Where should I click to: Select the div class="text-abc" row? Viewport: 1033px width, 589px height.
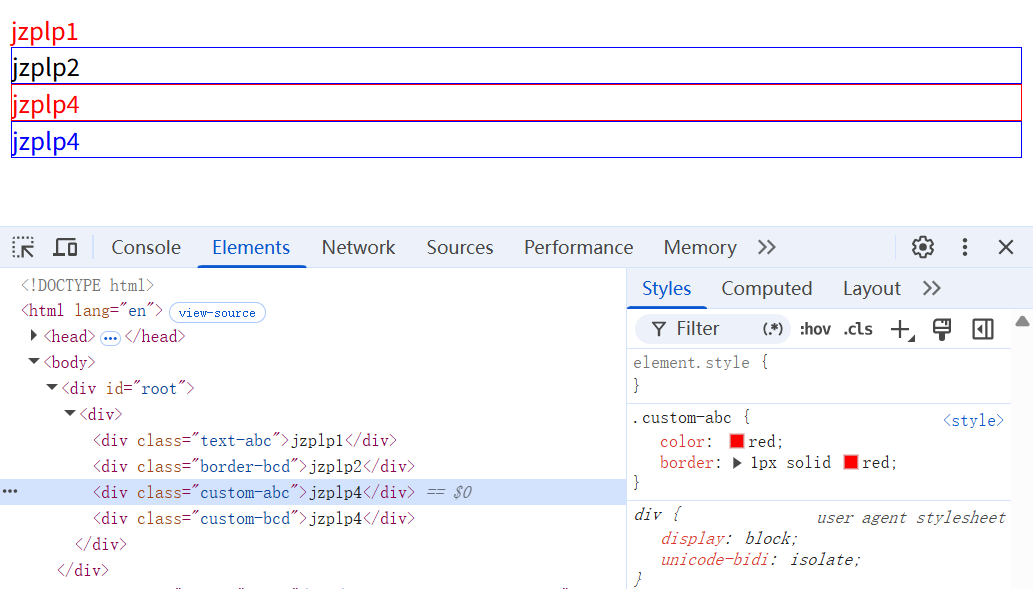pyautogui.click(x=245, y=440)
